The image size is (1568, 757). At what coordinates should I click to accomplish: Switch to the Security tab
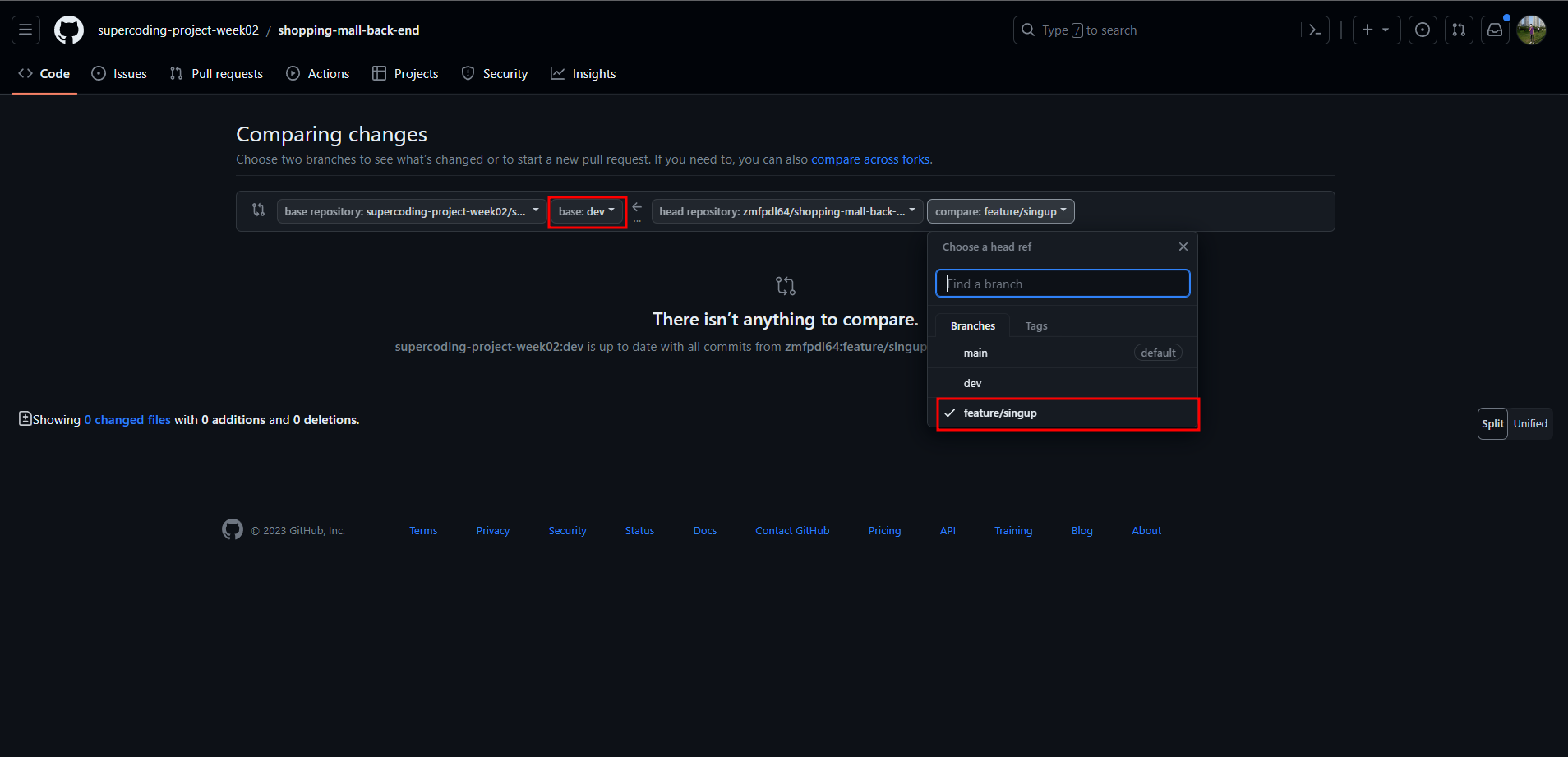pos(495,74)
